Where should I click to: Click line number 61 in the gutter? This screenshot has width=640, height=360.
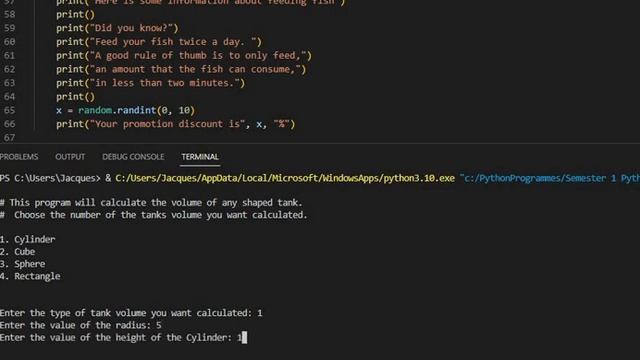pos(9,56)
